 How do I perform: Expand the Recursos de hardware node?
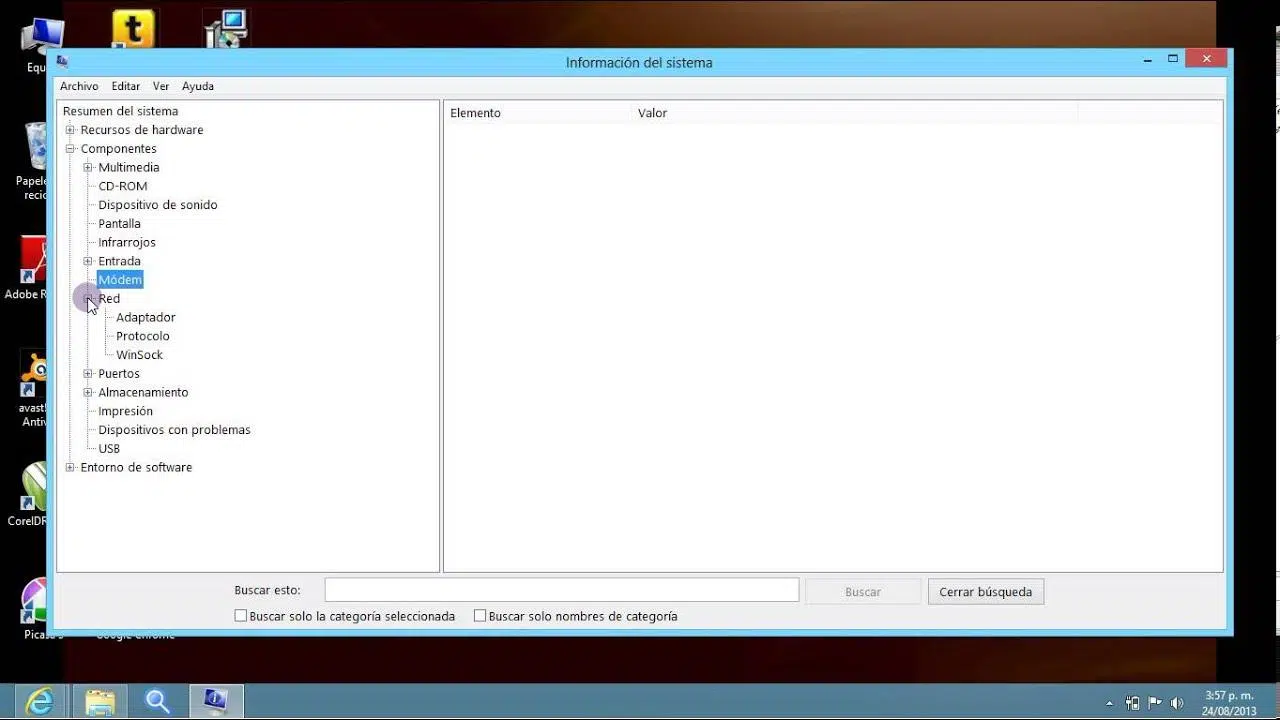70,130
